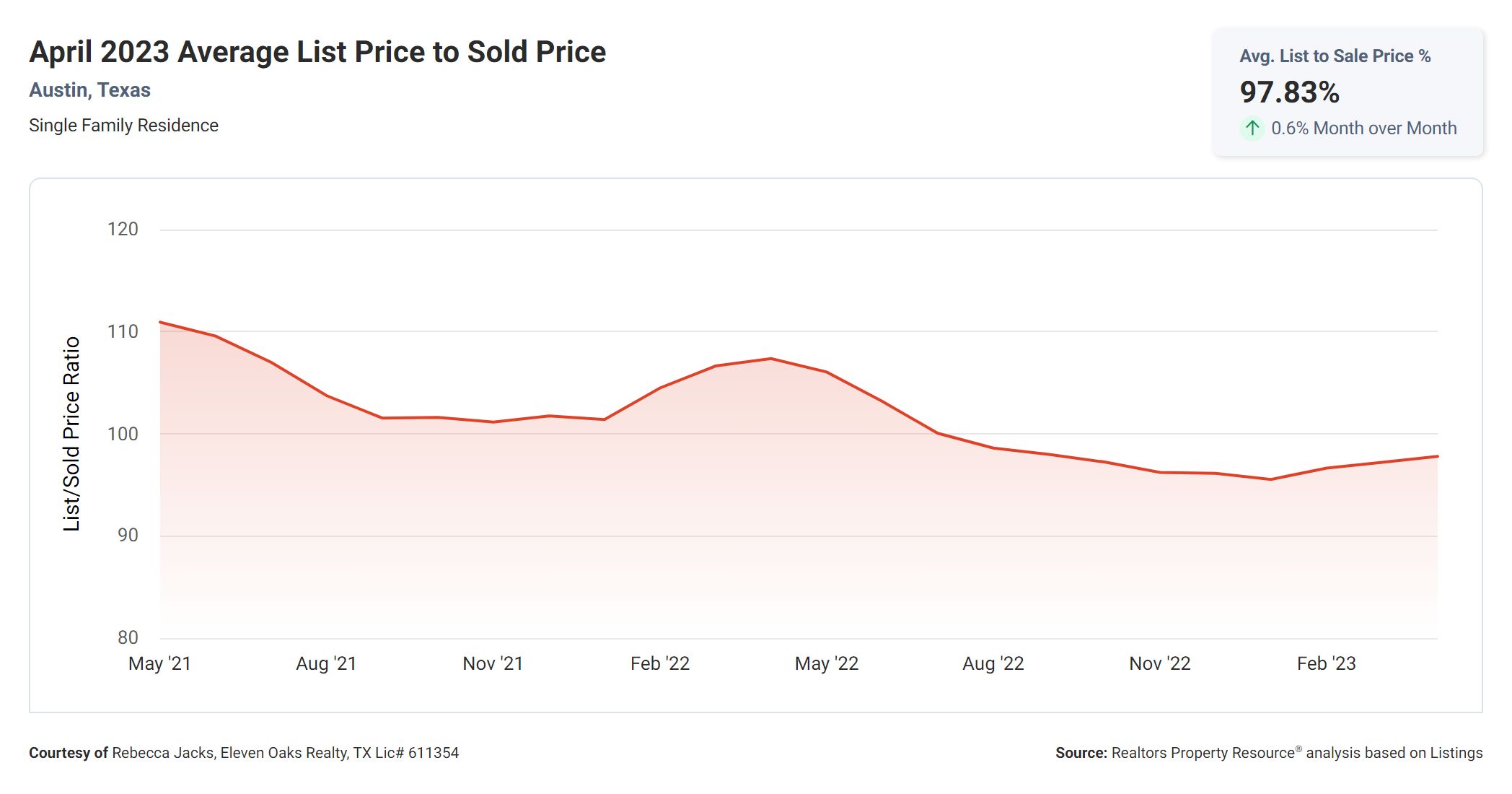Image resolution: width=1512 pixels, height=794 pixels.
Task: Click the May '22 x-axis label
Action: (x=827, y=663)
